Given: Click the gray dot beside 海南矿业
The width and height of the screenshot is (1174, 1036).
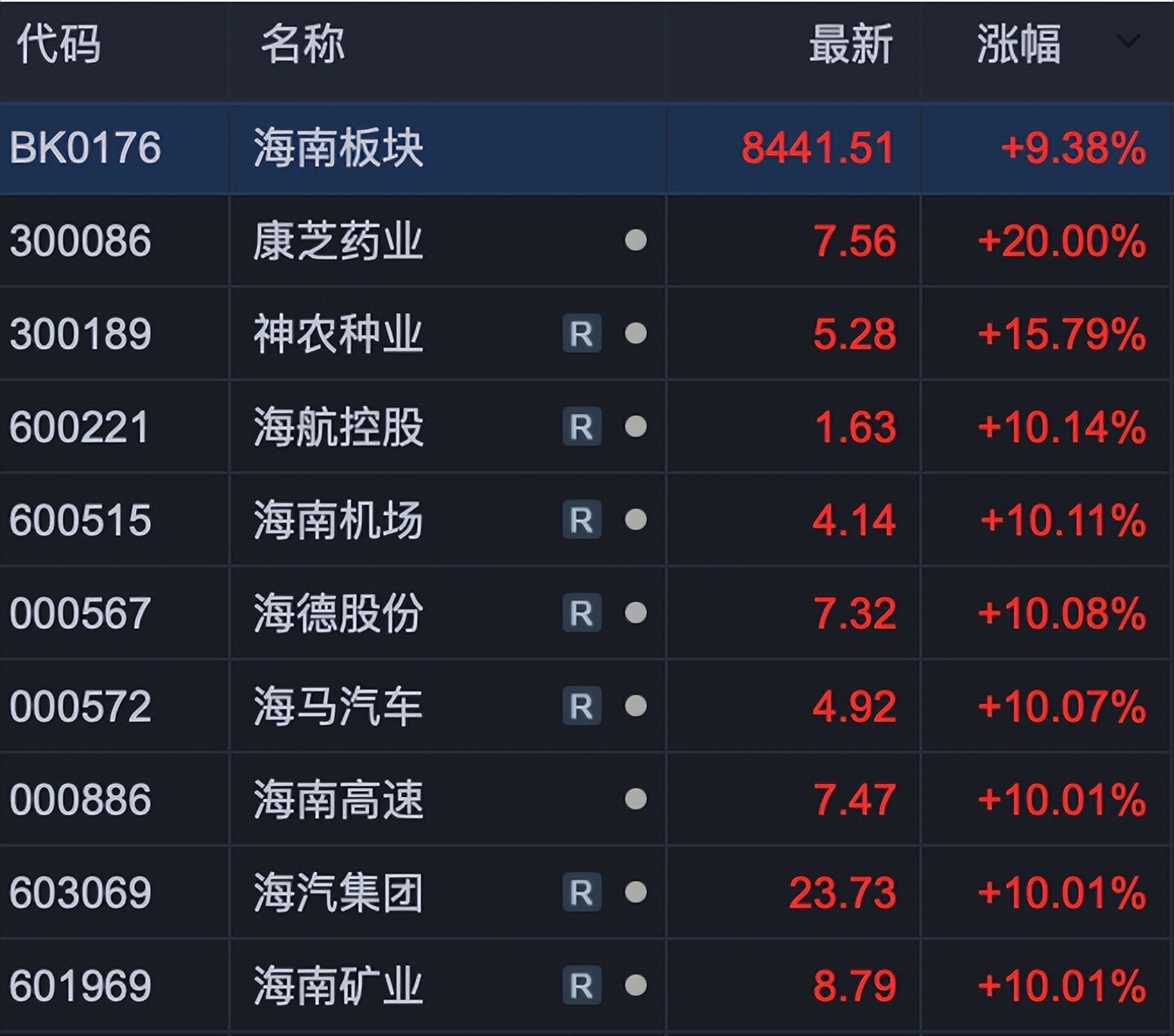Looking at the screenshot, I should [x=636, y=985].
